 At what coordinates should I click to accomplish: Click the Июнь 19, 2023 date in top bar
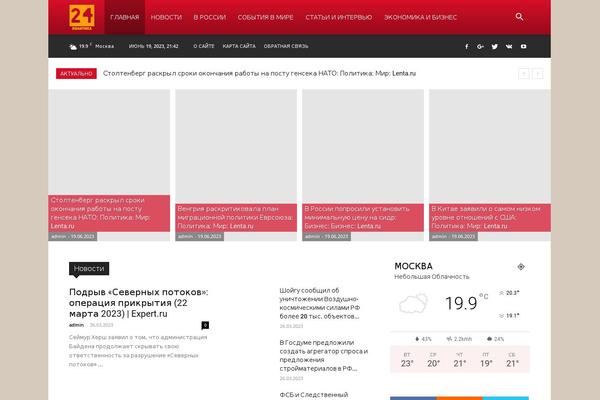tap(153, 46)
